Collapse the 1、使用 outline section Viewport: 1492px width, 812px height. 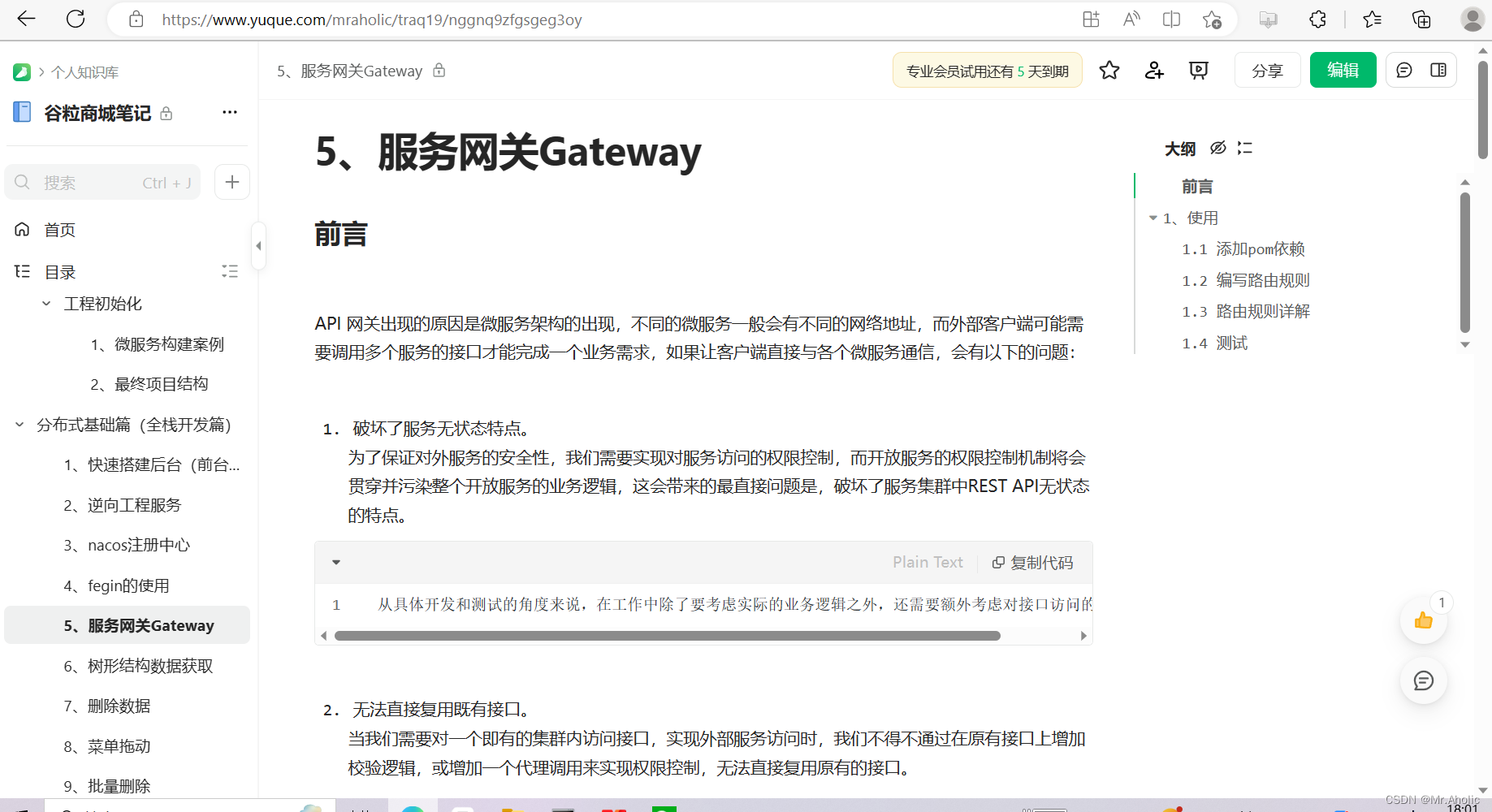(x=1153, y=218)
